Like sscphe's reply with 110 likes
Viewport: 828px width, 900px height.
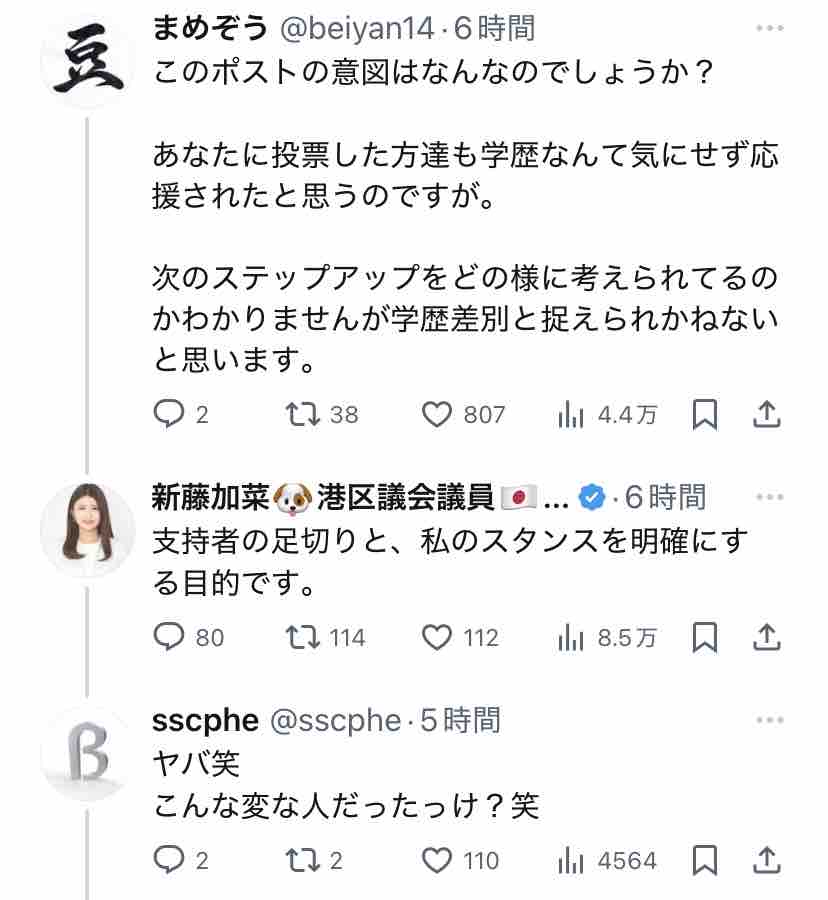(x=437, y=860)
